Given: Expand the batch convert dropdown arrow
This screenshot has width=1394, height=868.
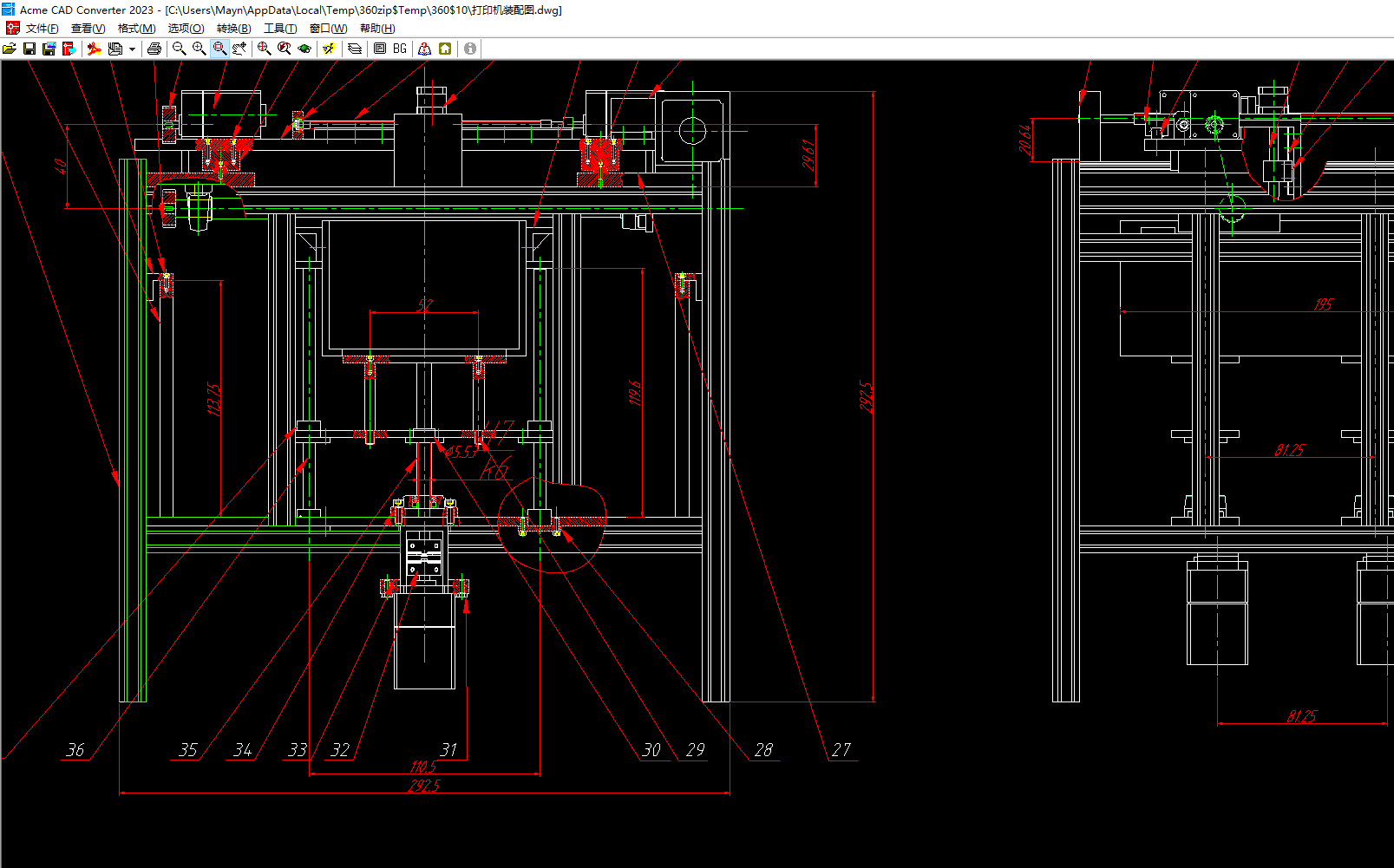Looking at the screenshot, I should point(132,49).
